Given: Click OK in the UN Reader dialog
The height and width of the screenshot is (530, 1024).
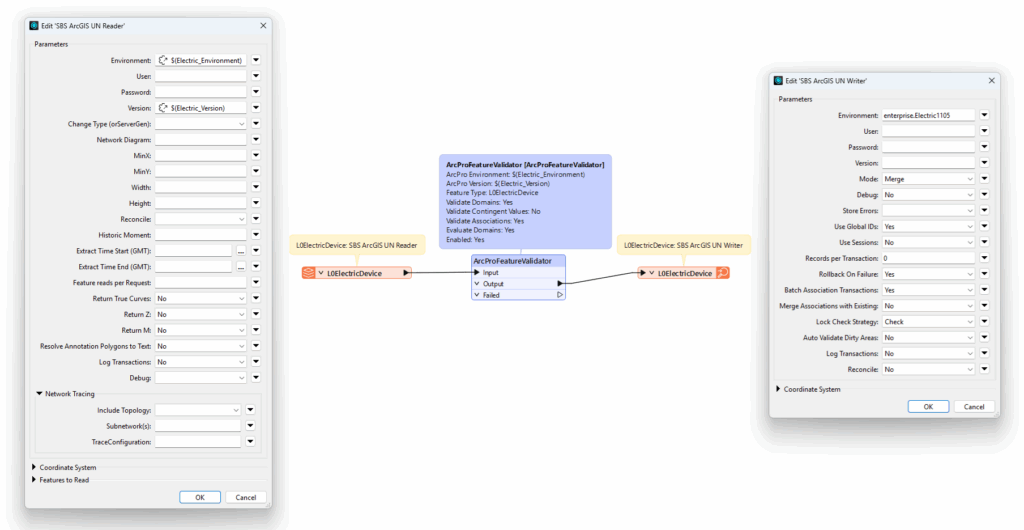Looking at the screenshot, I should click(x=200, y=497).
